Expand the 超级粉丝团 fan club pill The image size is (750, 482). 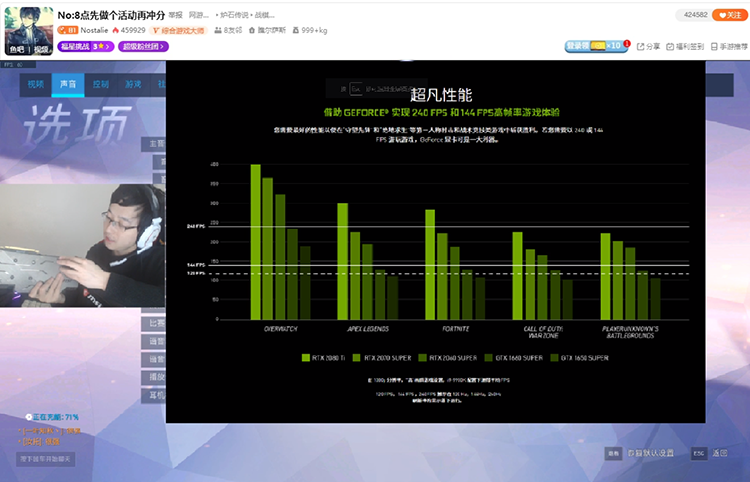tap(143, 46)
